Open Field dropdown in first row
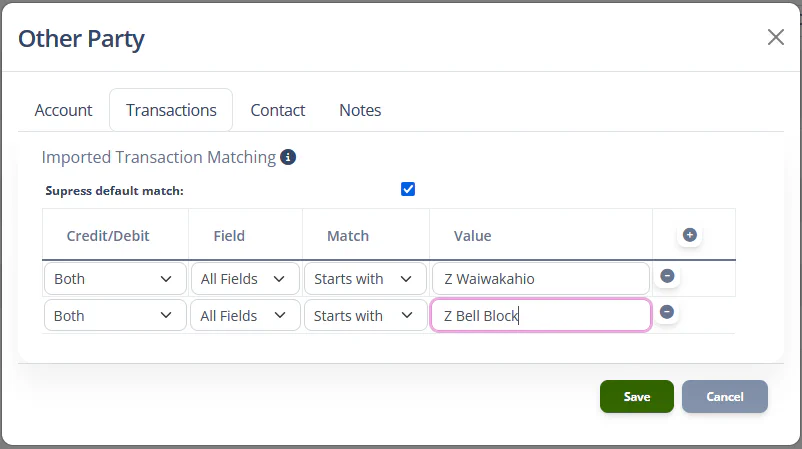Viewport: 802px width, 449px height. point(245,279)
